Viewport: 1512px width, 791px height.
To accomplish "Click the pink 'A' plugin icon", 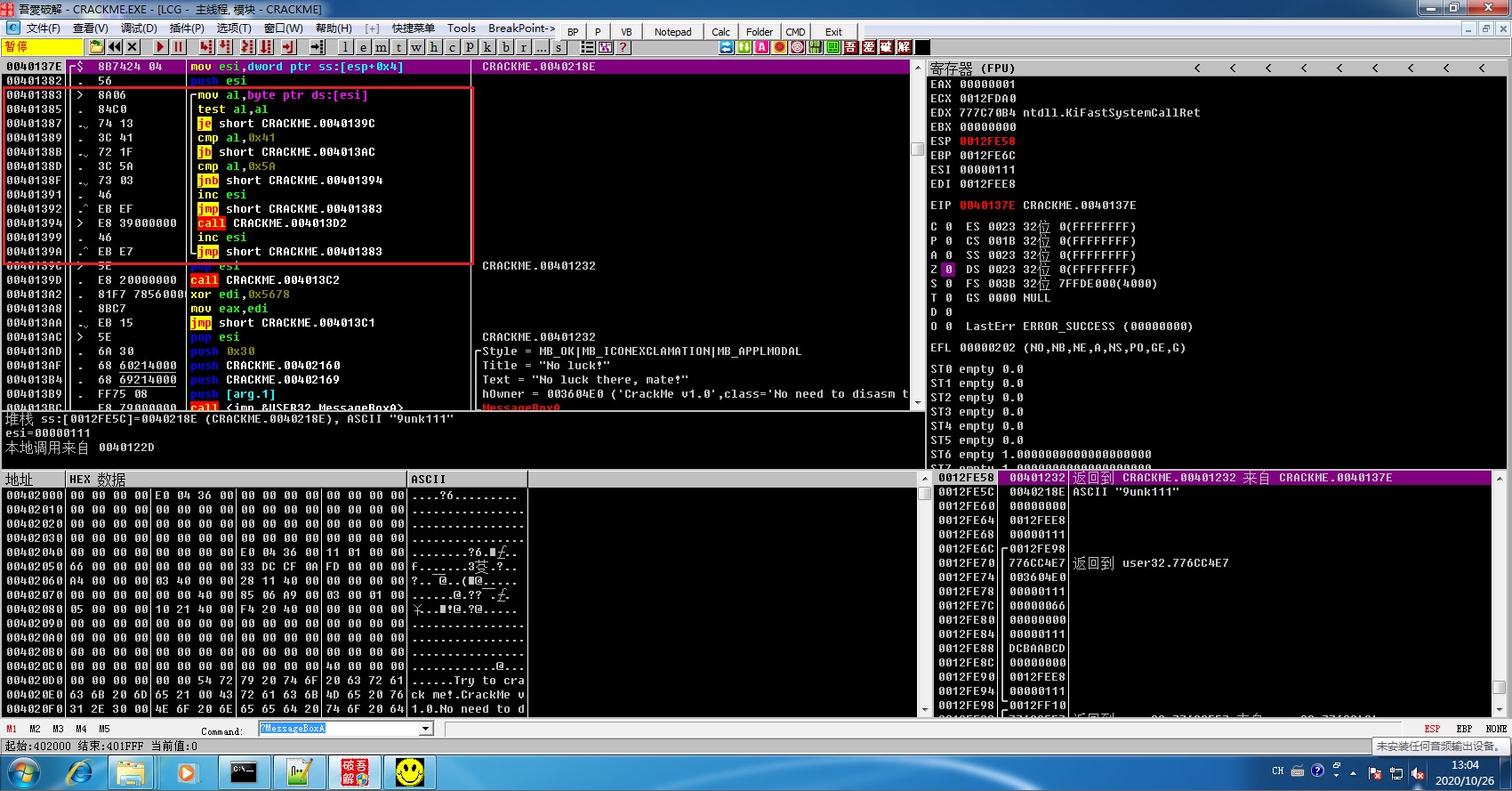I will click(x=762, y=47).
